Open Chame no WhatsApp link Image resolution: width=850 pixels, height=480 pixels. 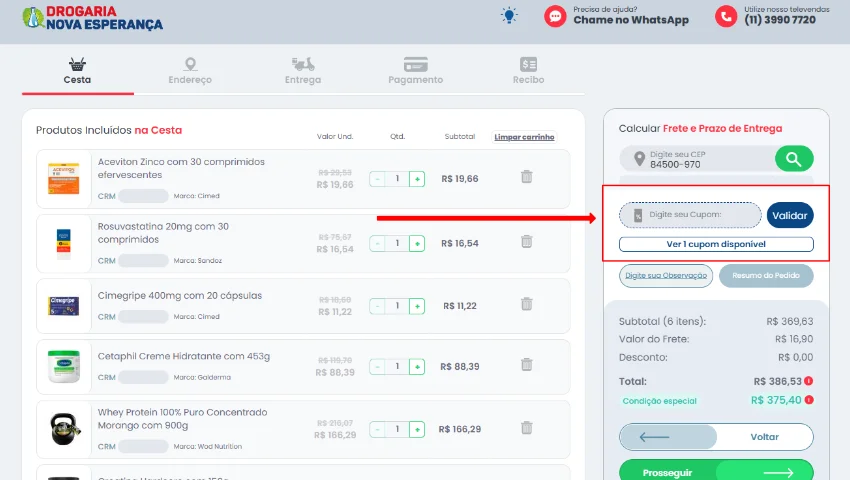pos(631,20)
